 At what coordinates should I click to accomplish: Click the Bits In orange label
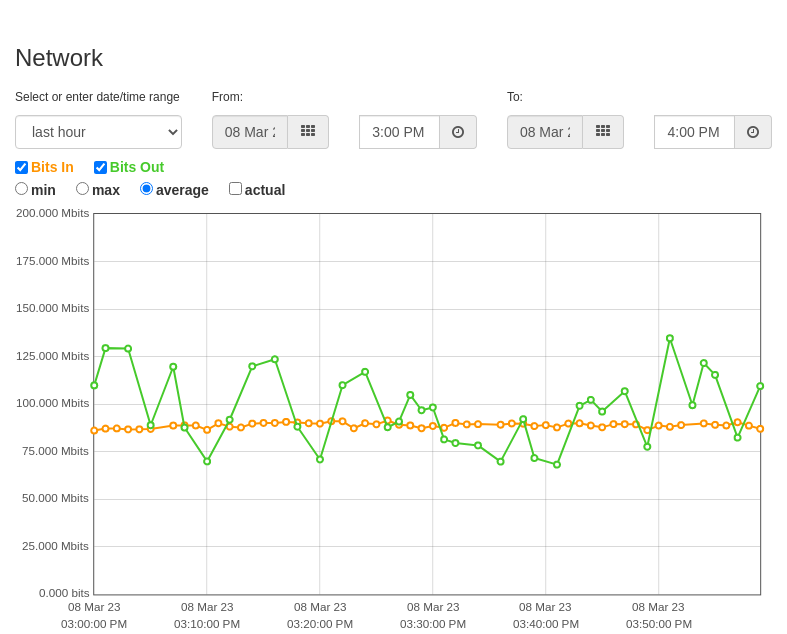click(x=52, y=167)
